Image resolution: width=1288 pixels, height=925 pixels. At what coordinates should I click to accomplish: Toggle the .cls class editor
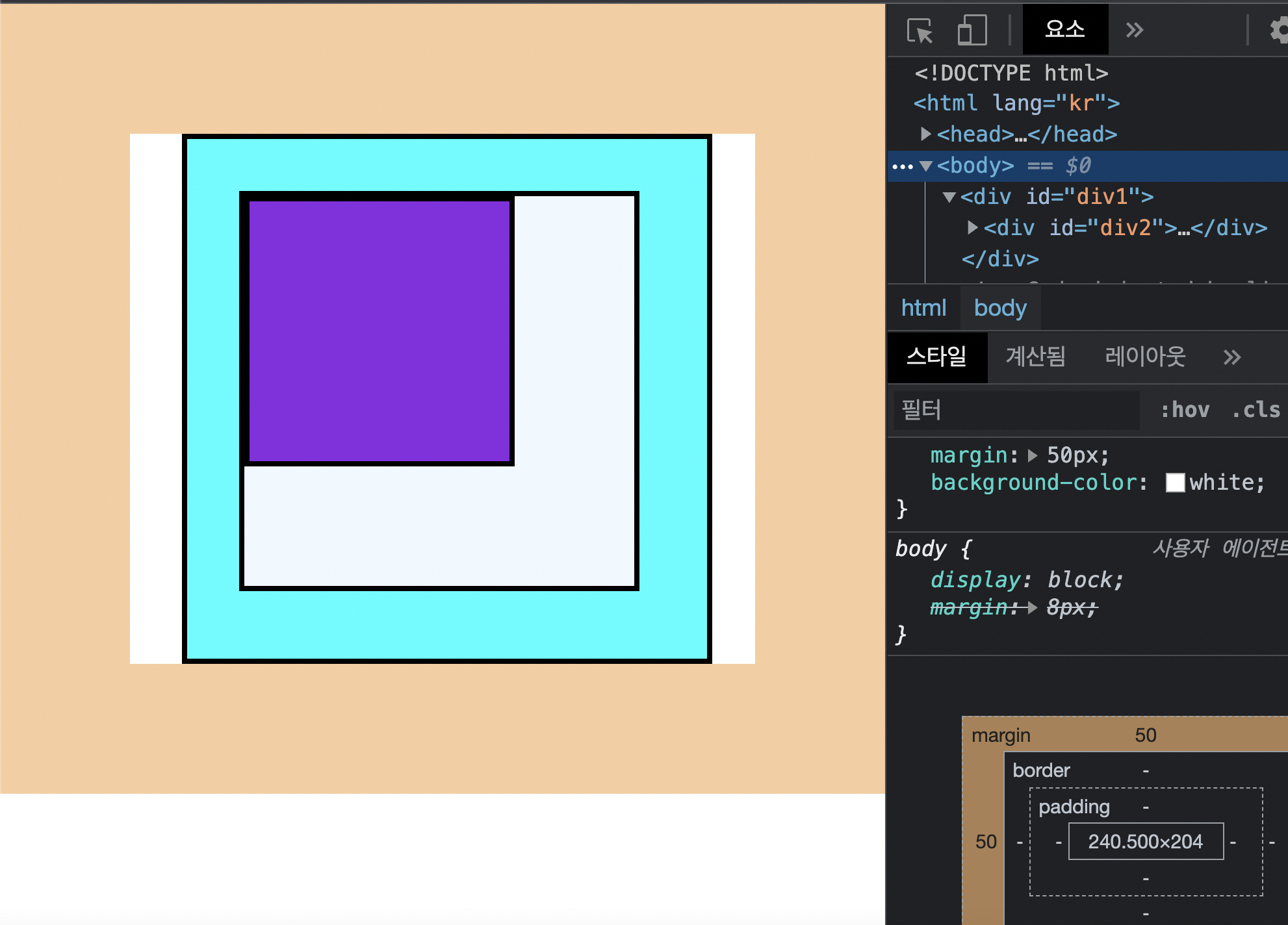[1256, 410]
